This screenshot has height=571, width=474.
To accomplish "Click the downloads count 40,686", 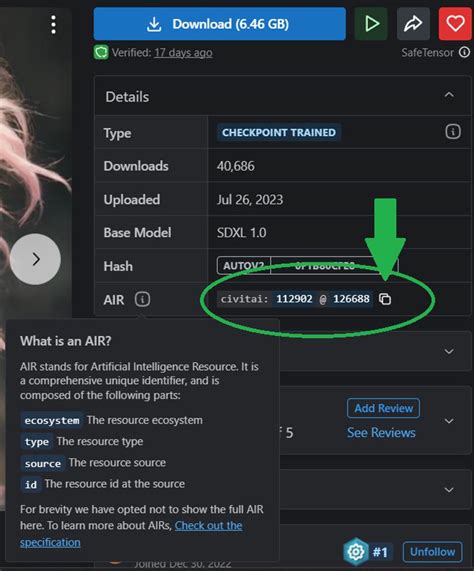I will click(236, 166).
